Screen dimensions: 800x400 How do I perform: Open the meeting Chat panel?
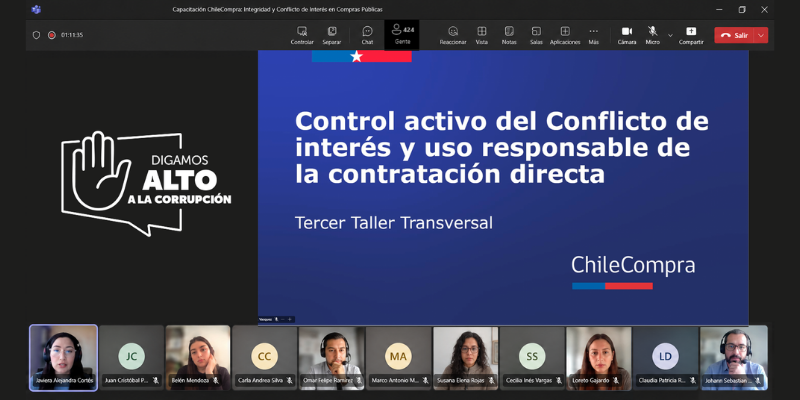pos(367,35)
